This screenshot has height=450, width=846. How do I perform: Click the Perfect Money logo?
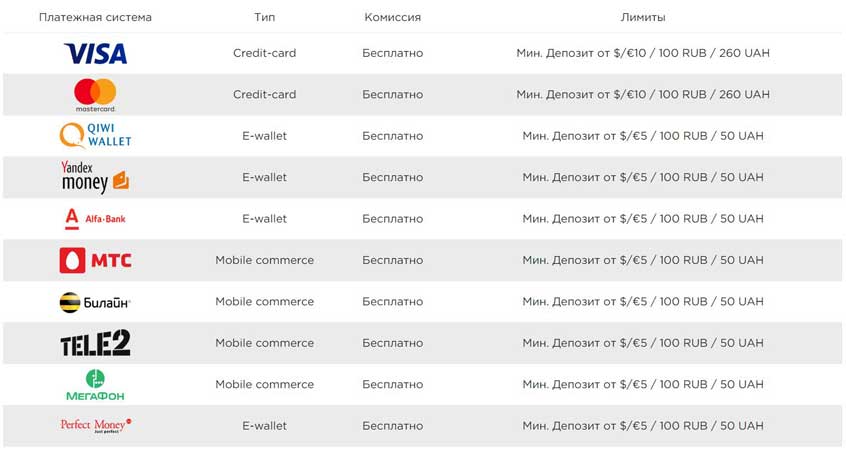click(95, 426)
